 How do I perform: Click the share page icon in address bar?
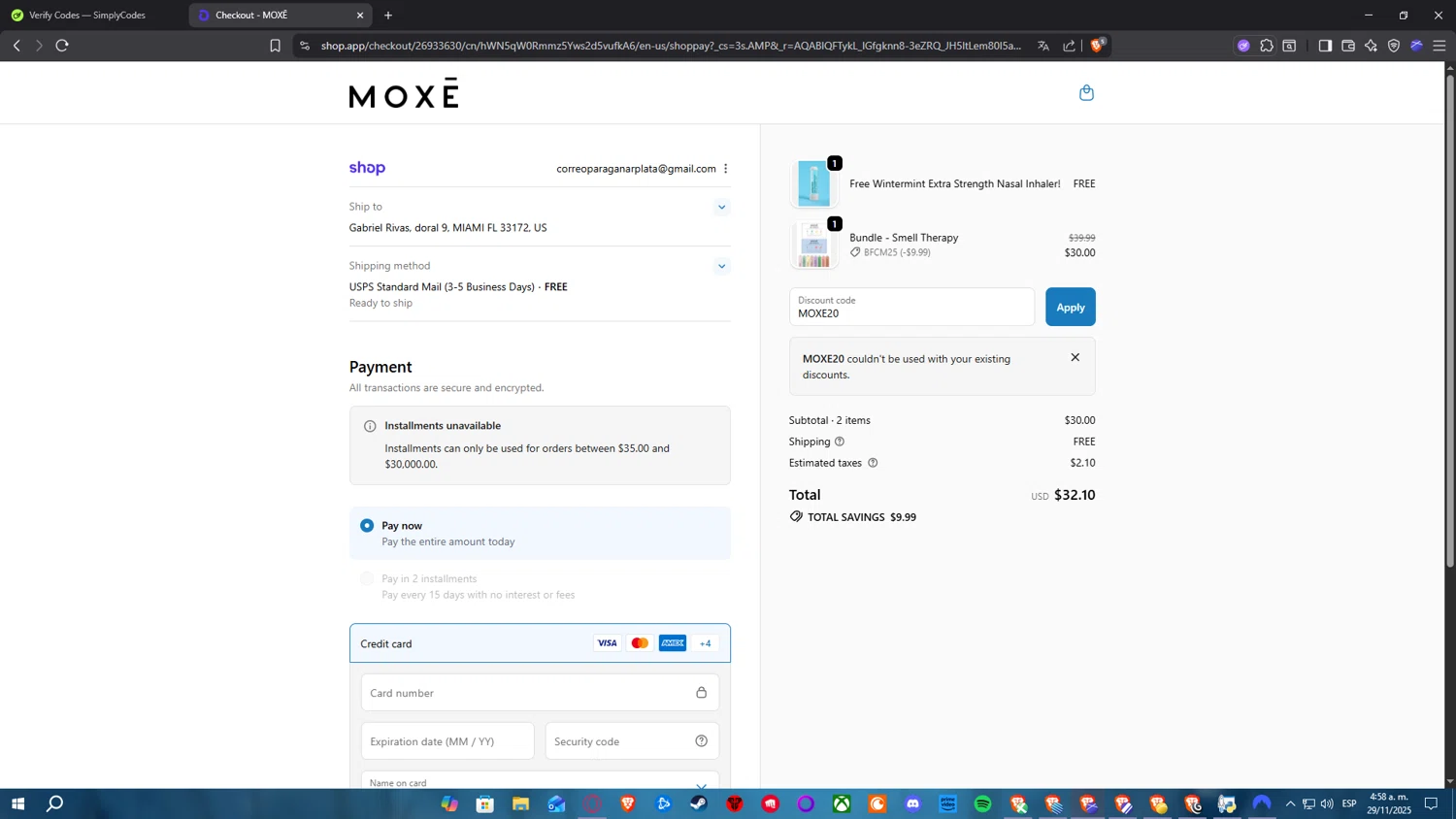[x=1069, y=46]
